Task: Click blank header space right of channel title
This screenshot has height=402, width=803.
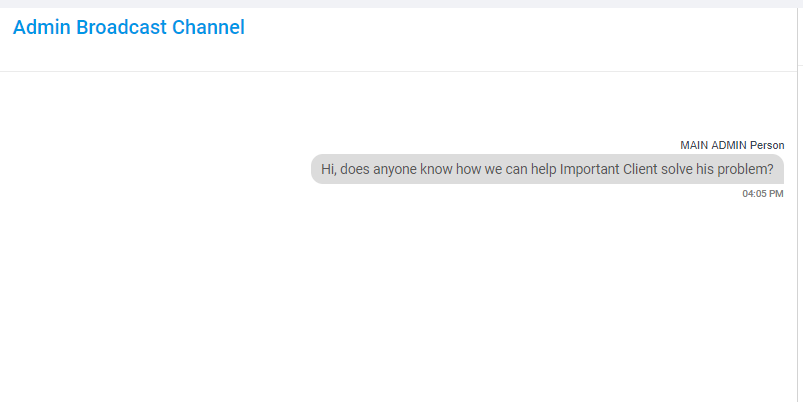Action: (512, 38)
